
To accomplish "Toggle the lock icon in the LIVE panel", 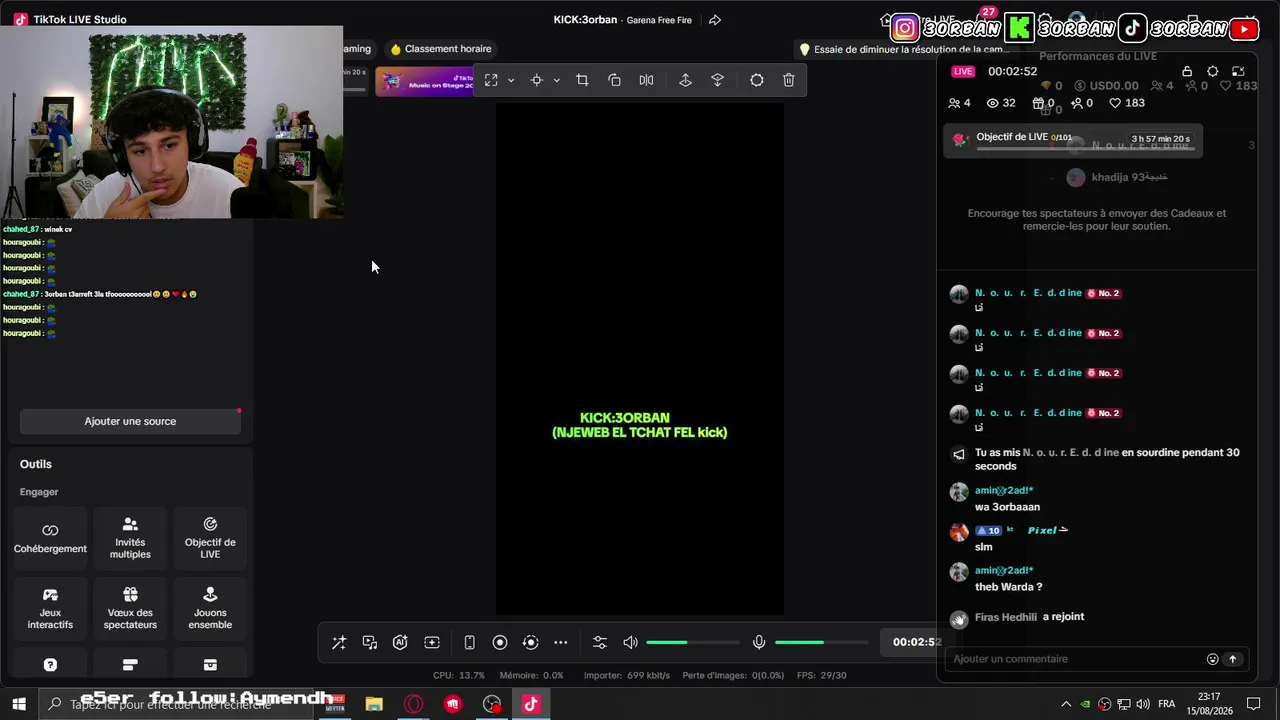I will click(1187, 71).
